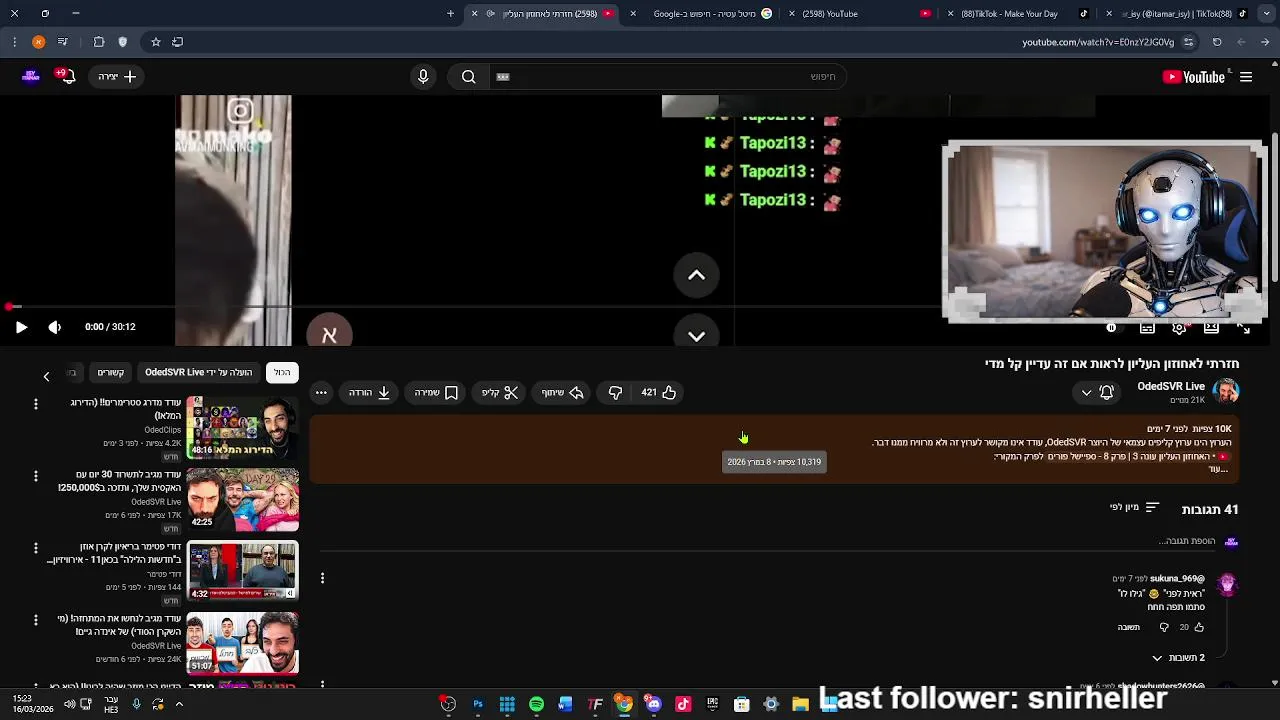Reply to sukuna_969's comment via תשובה

tap(1129, 627)
